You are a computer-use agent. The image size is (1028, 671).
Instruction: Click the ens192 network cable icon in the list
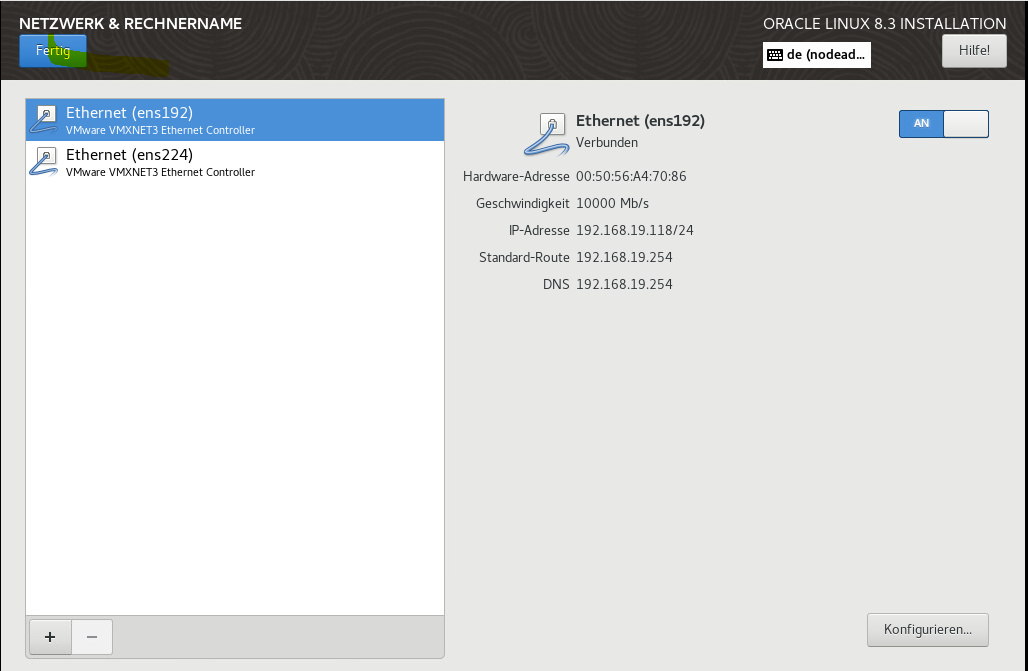click(44, 120)
